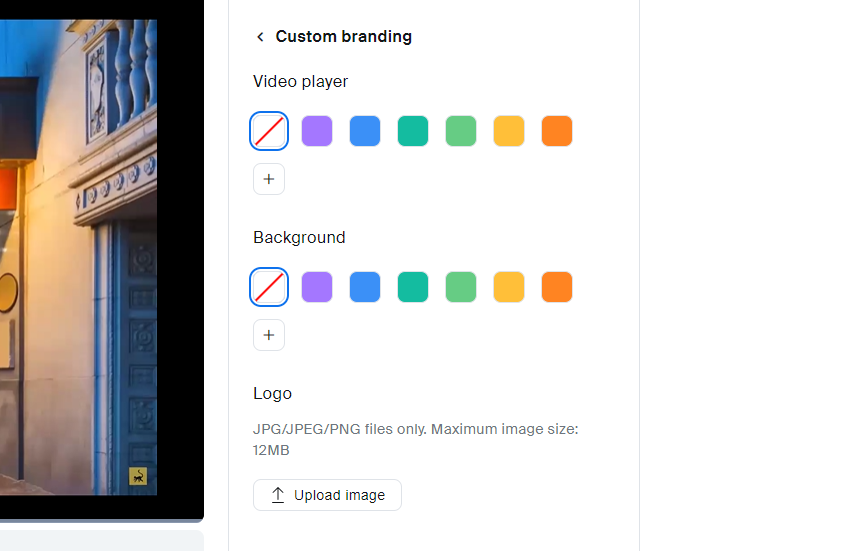
Task: Pick purple swatch for Background
Action: [317, 287]
